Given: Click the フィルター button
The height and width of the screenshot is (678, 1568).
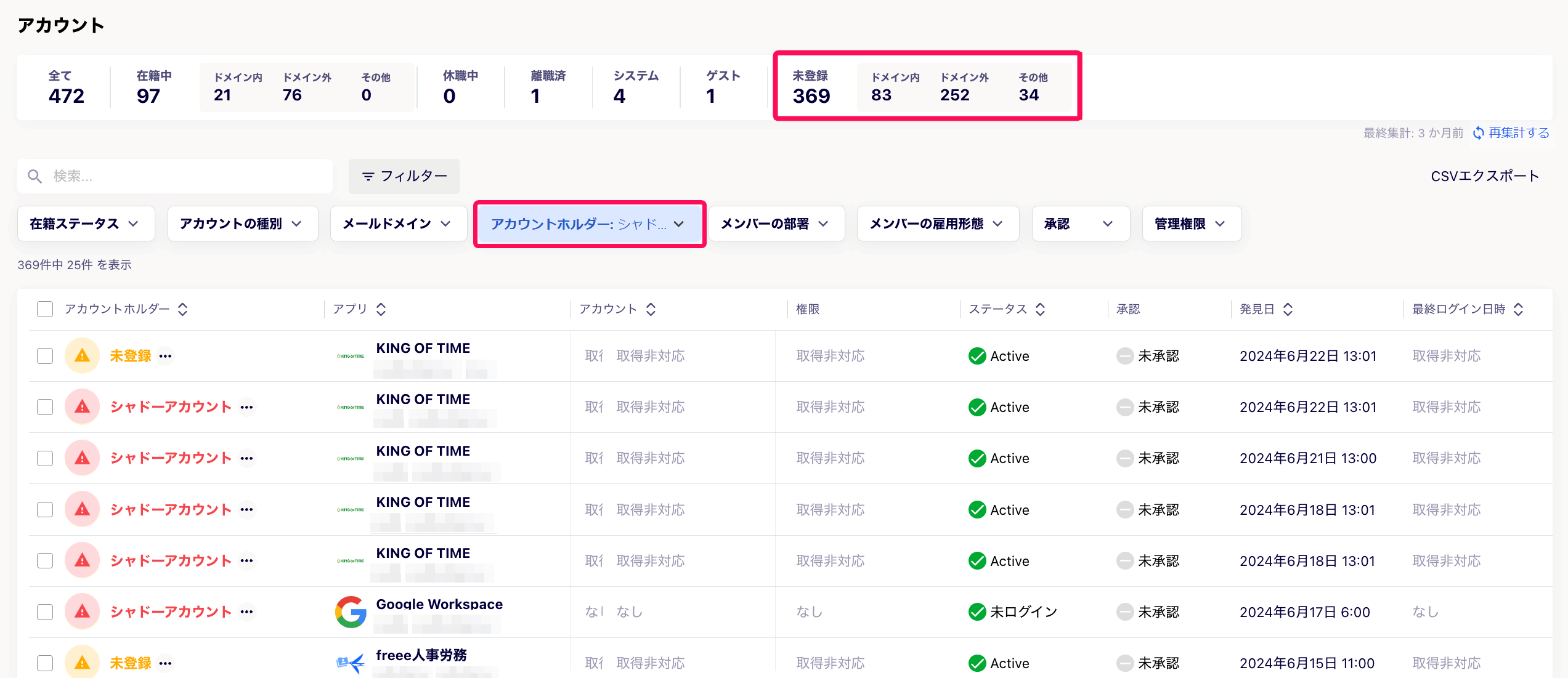Looking at the screenshot, I should coord(404,176).
